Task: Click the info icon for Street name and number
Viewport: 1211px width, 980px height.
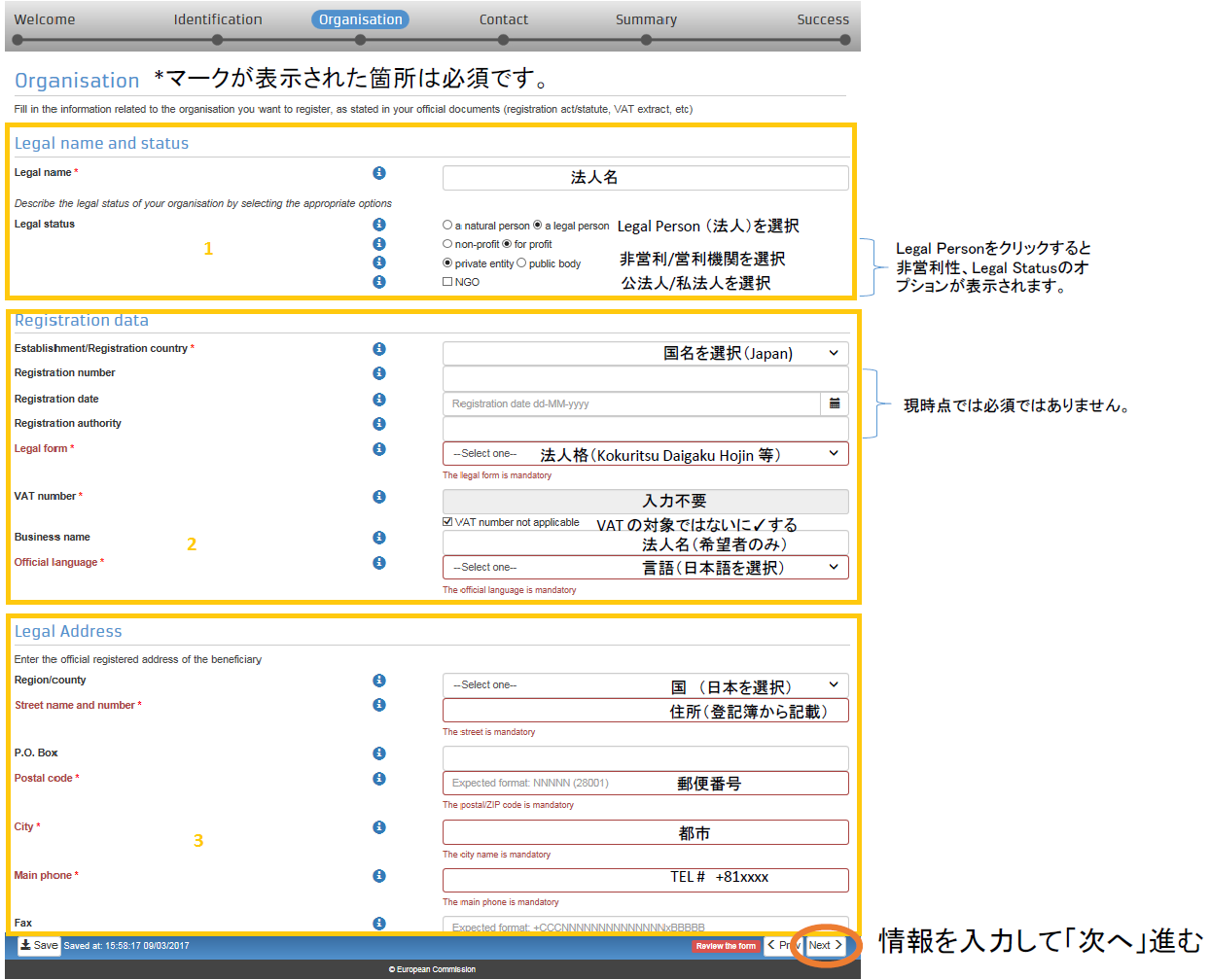Action: (379, 705)
